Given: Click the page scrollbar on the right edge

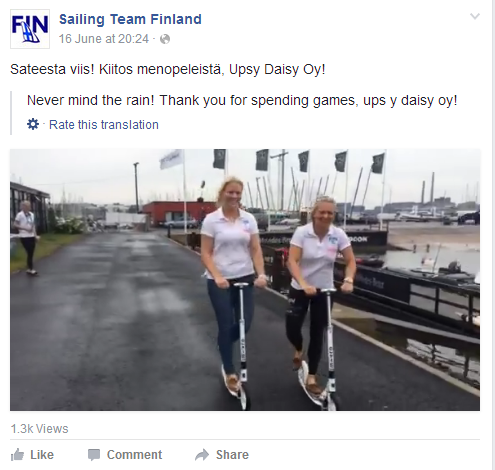Looking at the screenshot, I should [493, 235].
